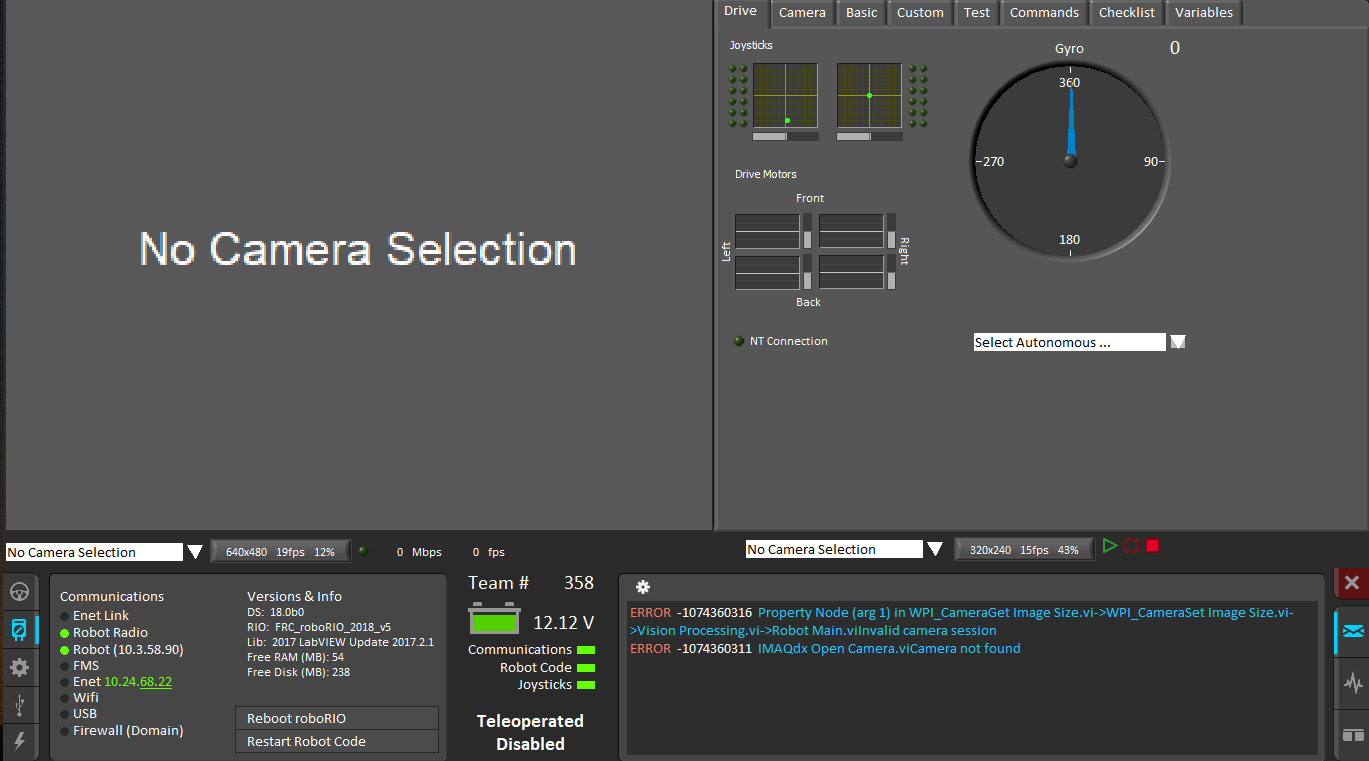Open right camera selection dropdown arrow
Viewport: 1369px width, 761px height.
coord(935,549)
